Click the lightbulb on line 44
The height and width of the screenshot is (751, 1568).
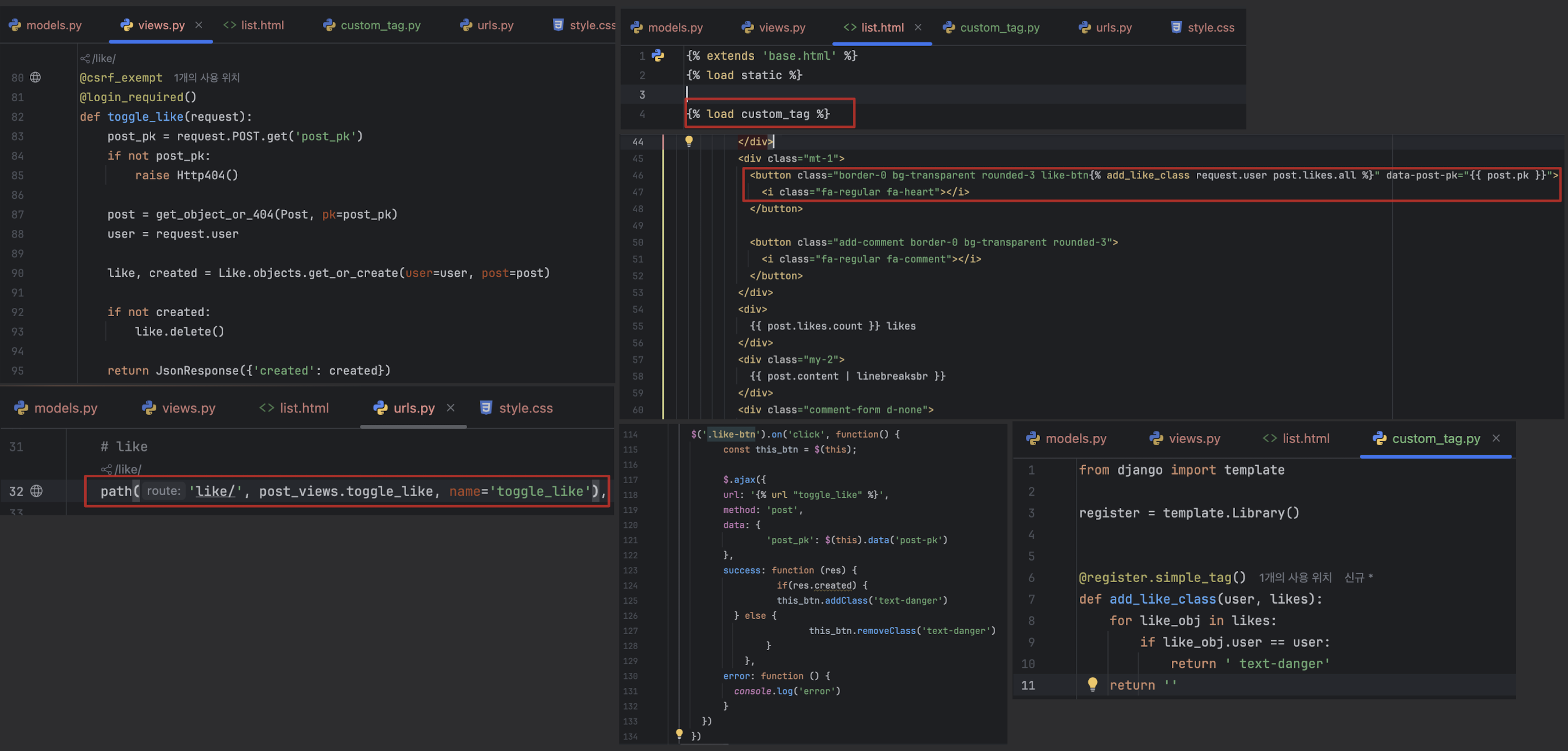coord(689,141)
